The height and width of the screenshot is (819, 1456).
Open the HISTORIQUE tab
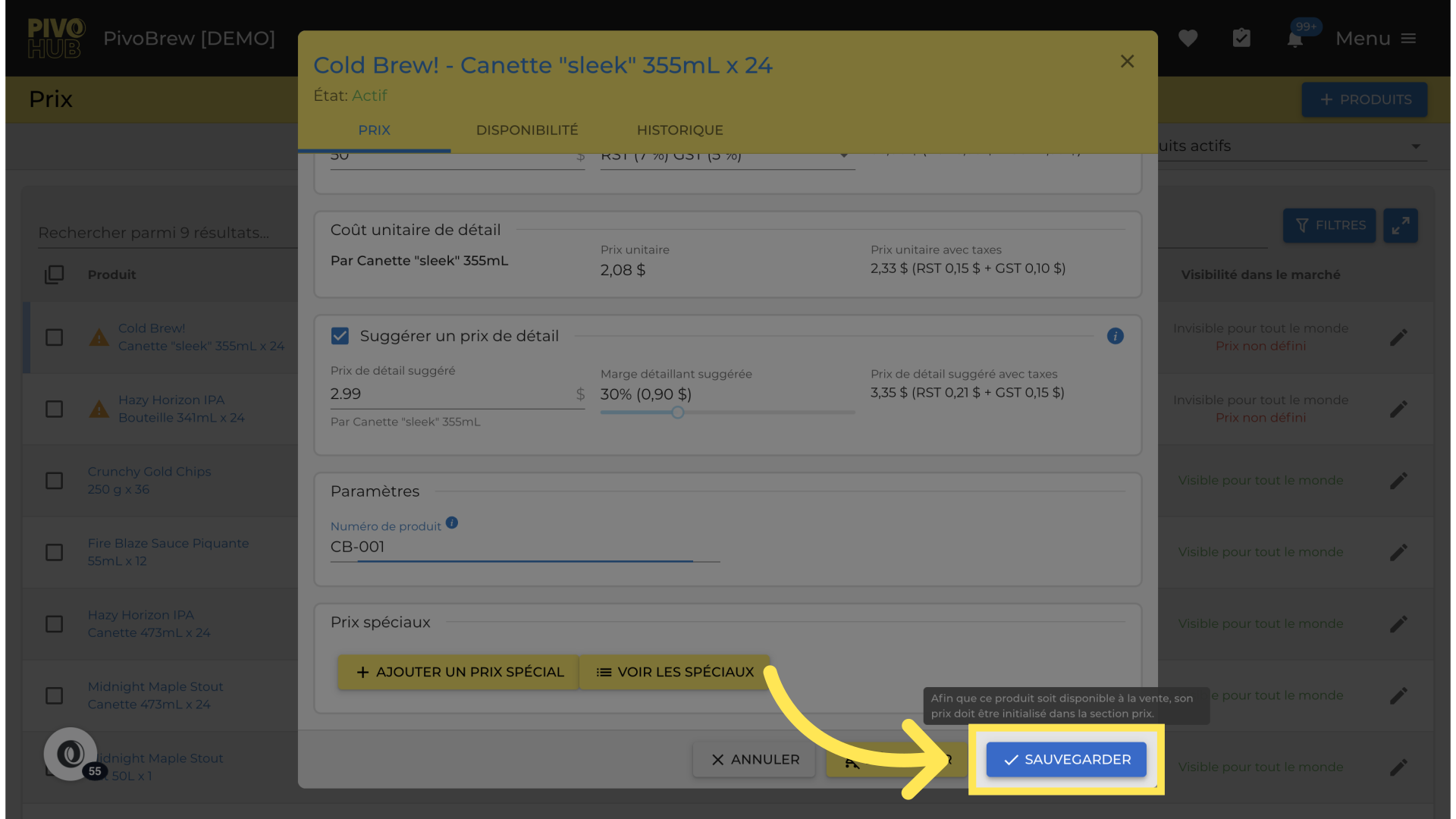tap(679, 130)
